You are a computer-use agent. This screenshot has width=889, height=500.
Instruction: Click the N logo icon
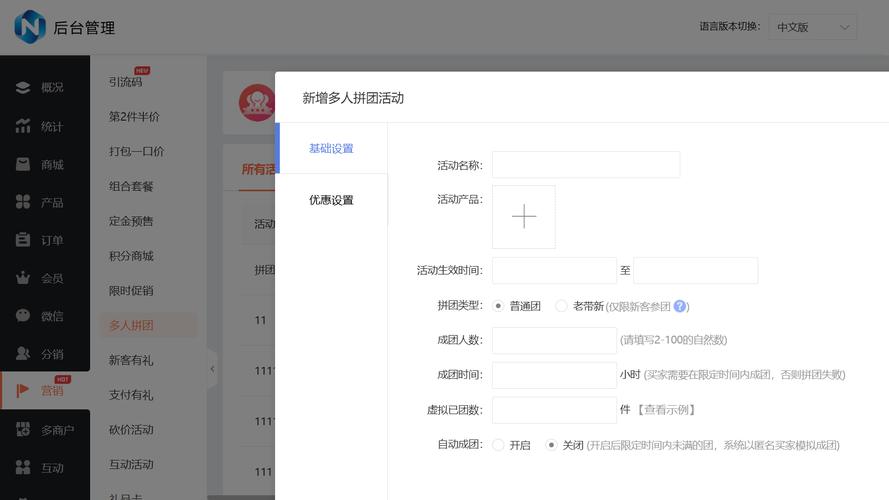point(29,27)
